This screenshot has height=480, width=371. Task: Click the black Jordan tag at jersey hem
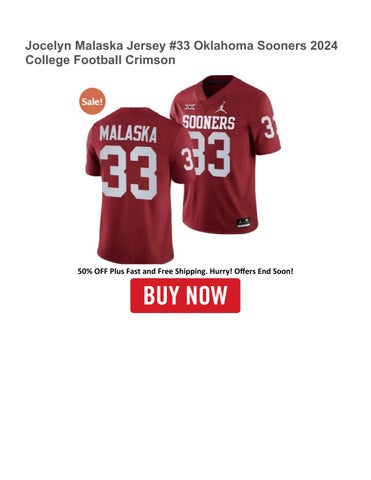point(243,222)
